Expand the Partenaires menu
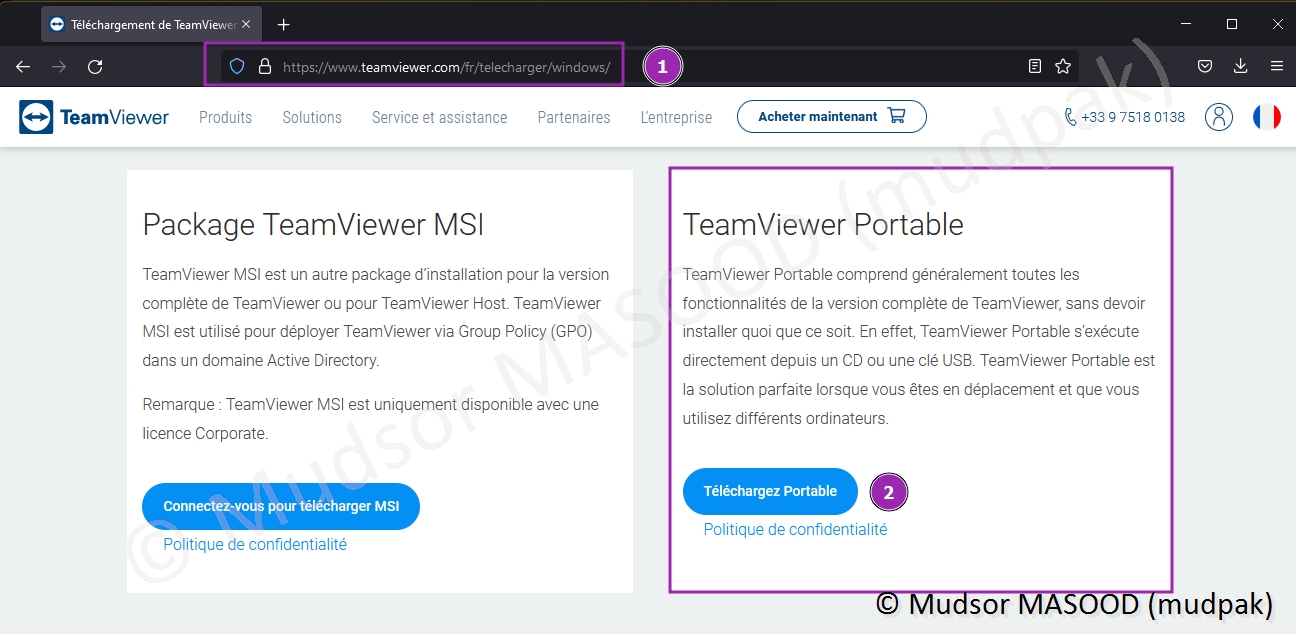The width and height of the screenshot is (1296, 634). click(574, 117)
